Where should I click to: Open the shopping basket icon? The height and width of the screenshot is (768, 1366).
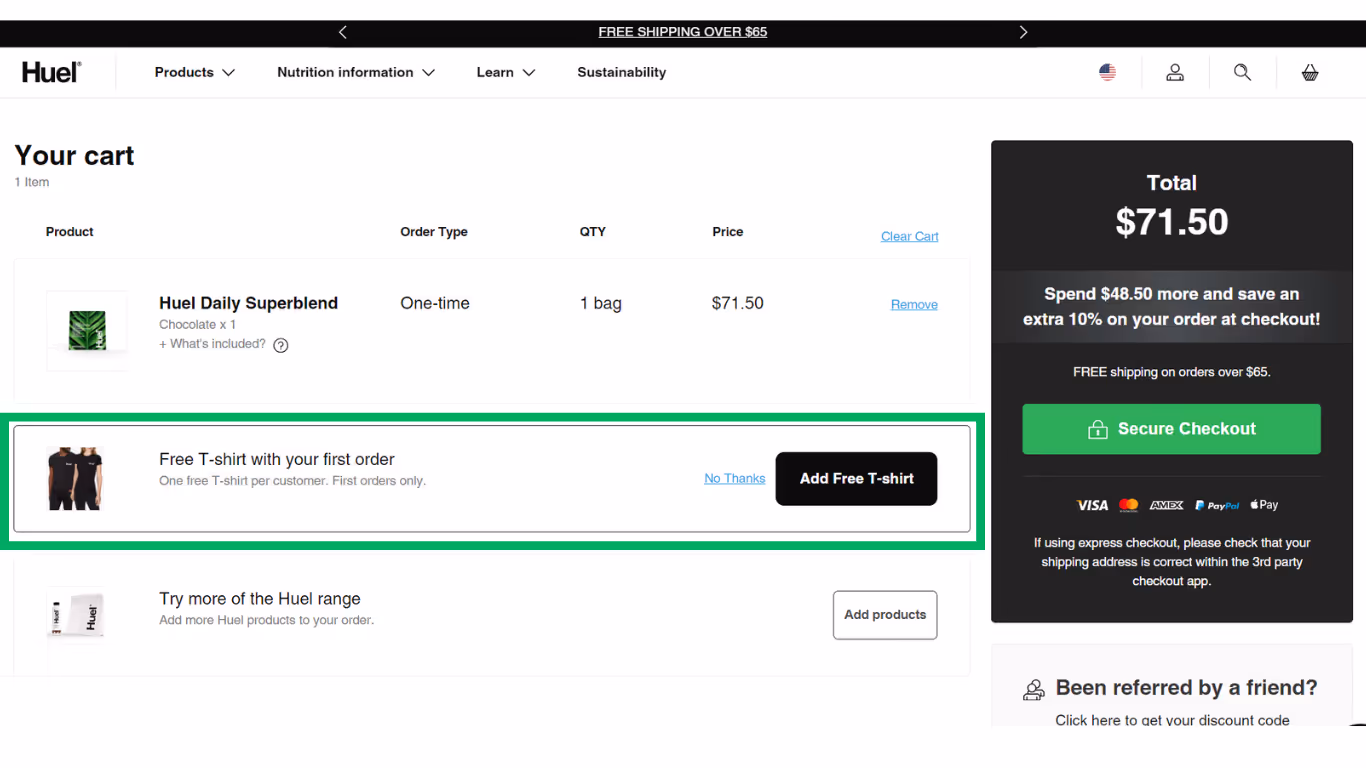pyautogui.click(x=1310, y=72)
